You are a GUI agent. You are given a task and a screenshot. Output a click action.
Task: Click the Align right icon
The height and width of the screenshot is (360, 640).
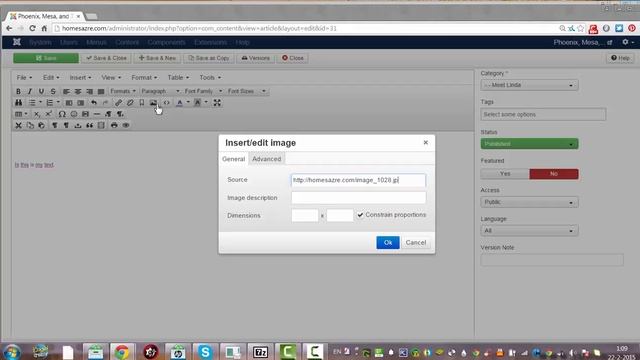(89, 91)
